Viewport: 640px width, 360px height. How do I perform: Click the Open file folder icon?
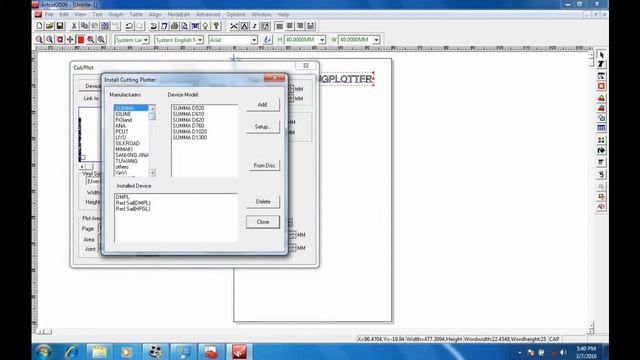click(x=49, y=26)
